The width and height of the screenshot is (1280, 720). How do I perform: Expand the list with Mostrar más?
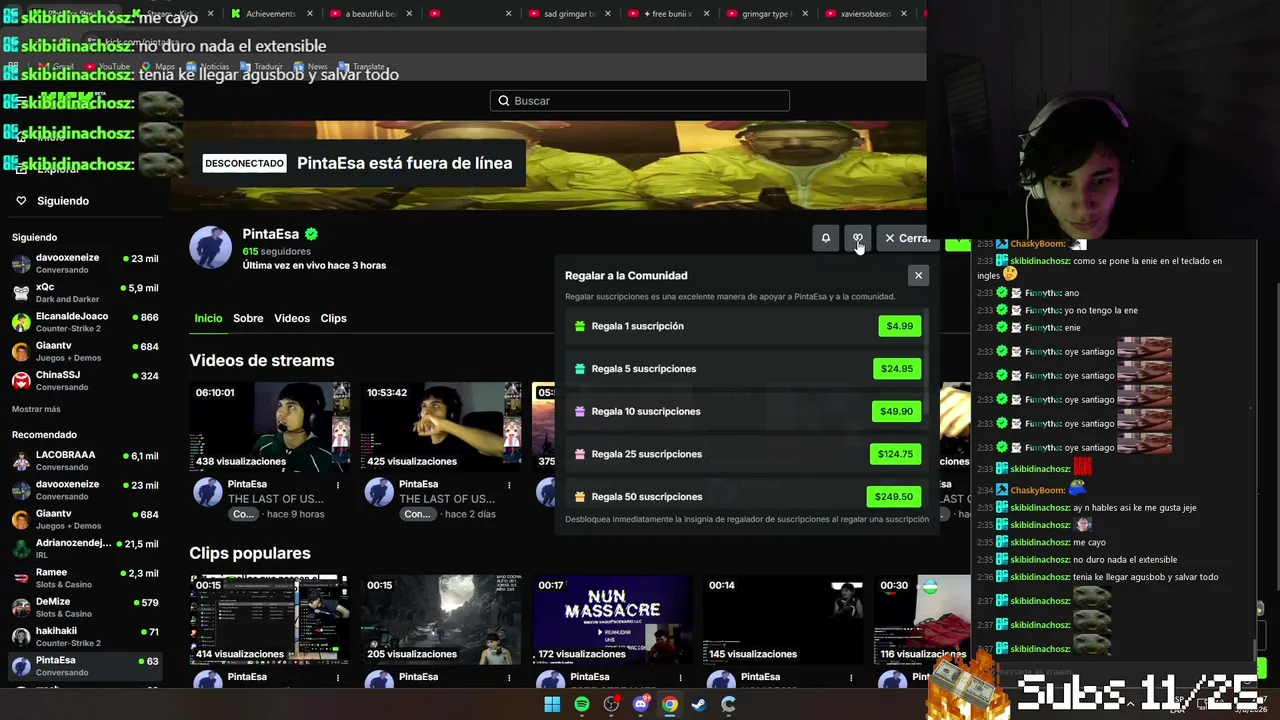36,409
